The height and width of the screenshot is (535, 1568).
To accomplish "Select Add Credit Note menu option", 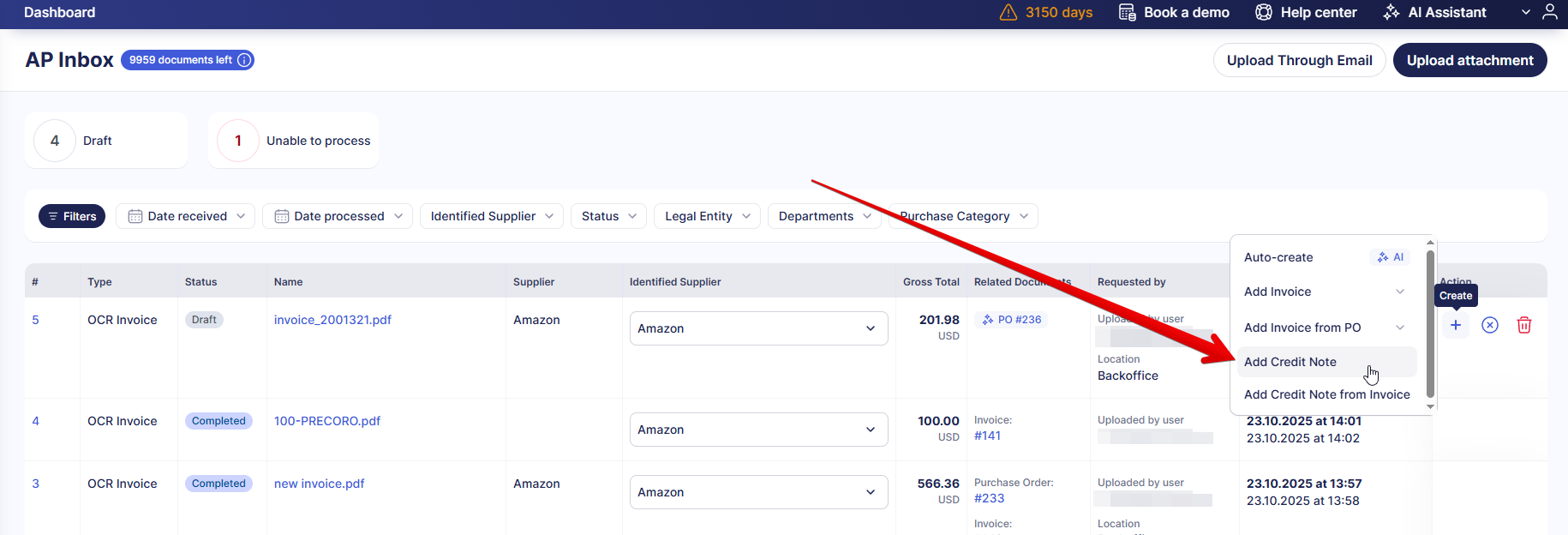I will pos(1290,362).
